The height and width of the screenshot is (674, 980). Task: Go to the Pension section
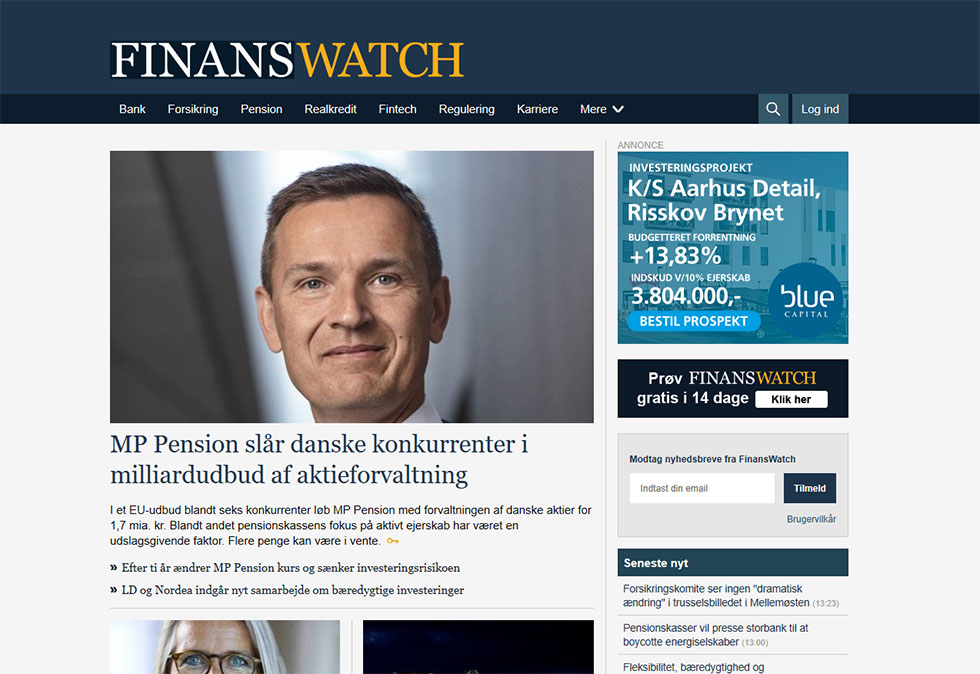pos(261,109)
